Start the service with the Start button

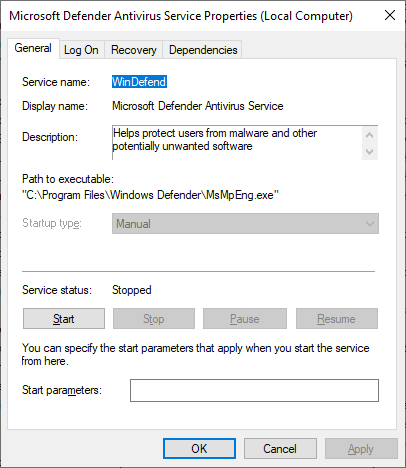[x=64, y=319]
